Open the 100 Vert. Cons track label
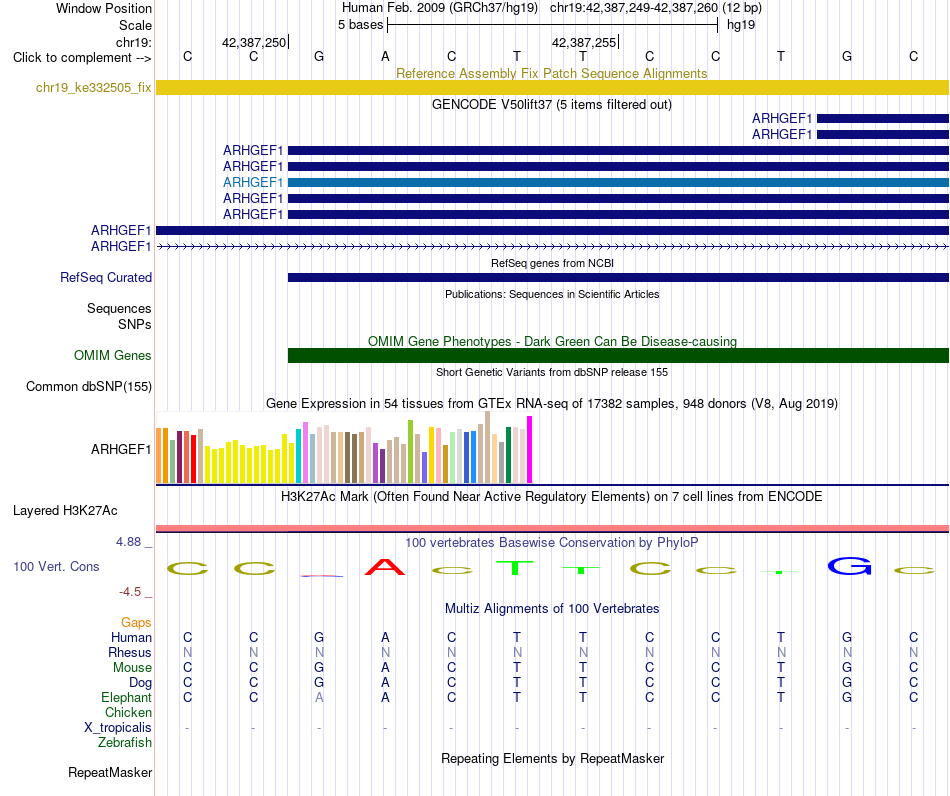Viewport: 950px width, 796px height. pyautogui.click(x=56, y=566)
